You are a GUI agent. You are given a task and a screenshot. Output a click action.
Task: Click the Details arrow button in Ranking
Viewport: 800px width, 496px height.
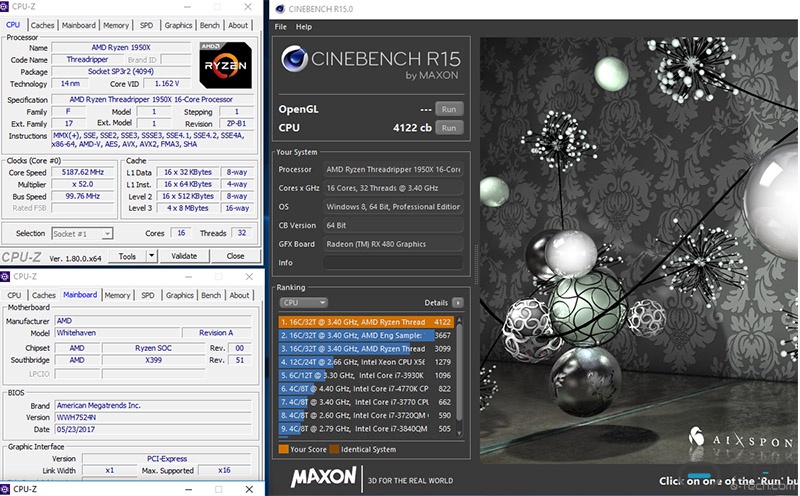click(x=458, y=302)
